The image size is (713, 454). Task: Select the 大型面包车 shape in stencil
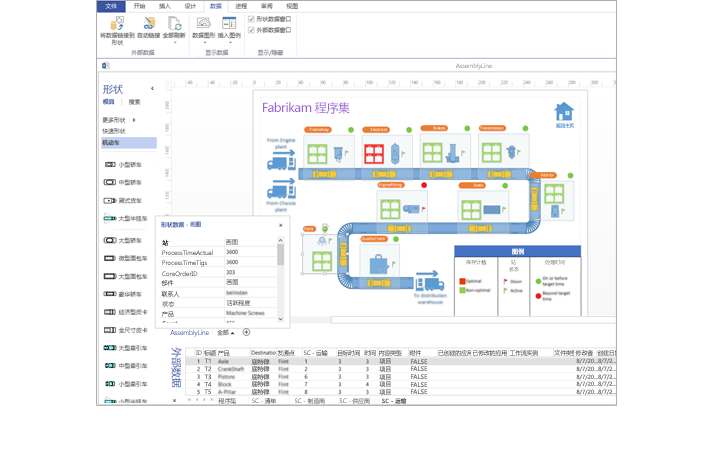click(x=126, y=277)
